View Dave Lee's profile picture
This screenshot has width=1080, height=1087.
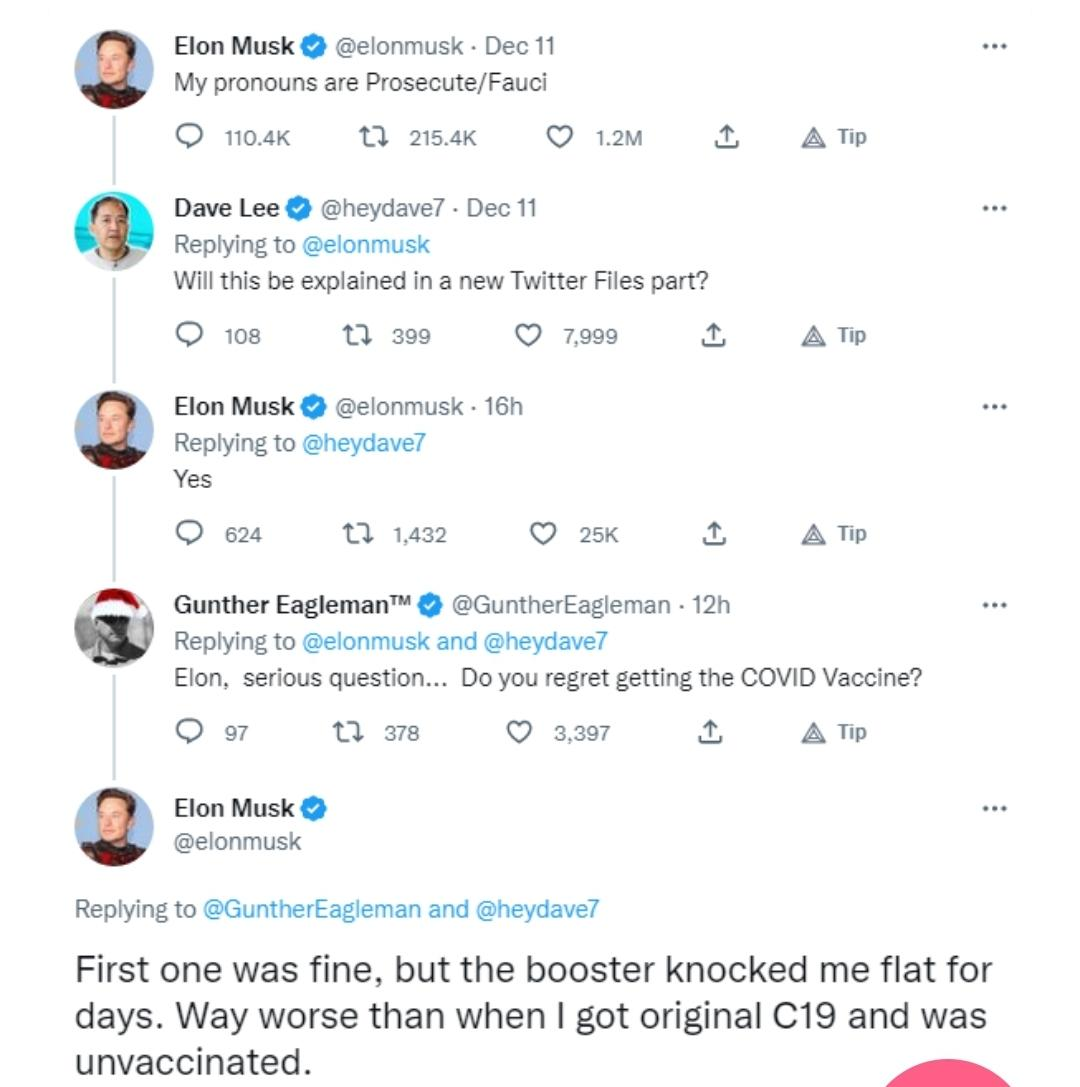114,231
